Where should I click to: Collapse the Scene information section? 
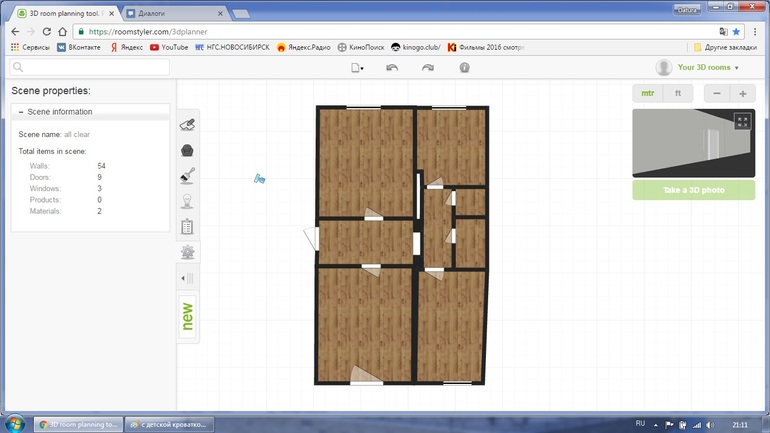(22, 112)
